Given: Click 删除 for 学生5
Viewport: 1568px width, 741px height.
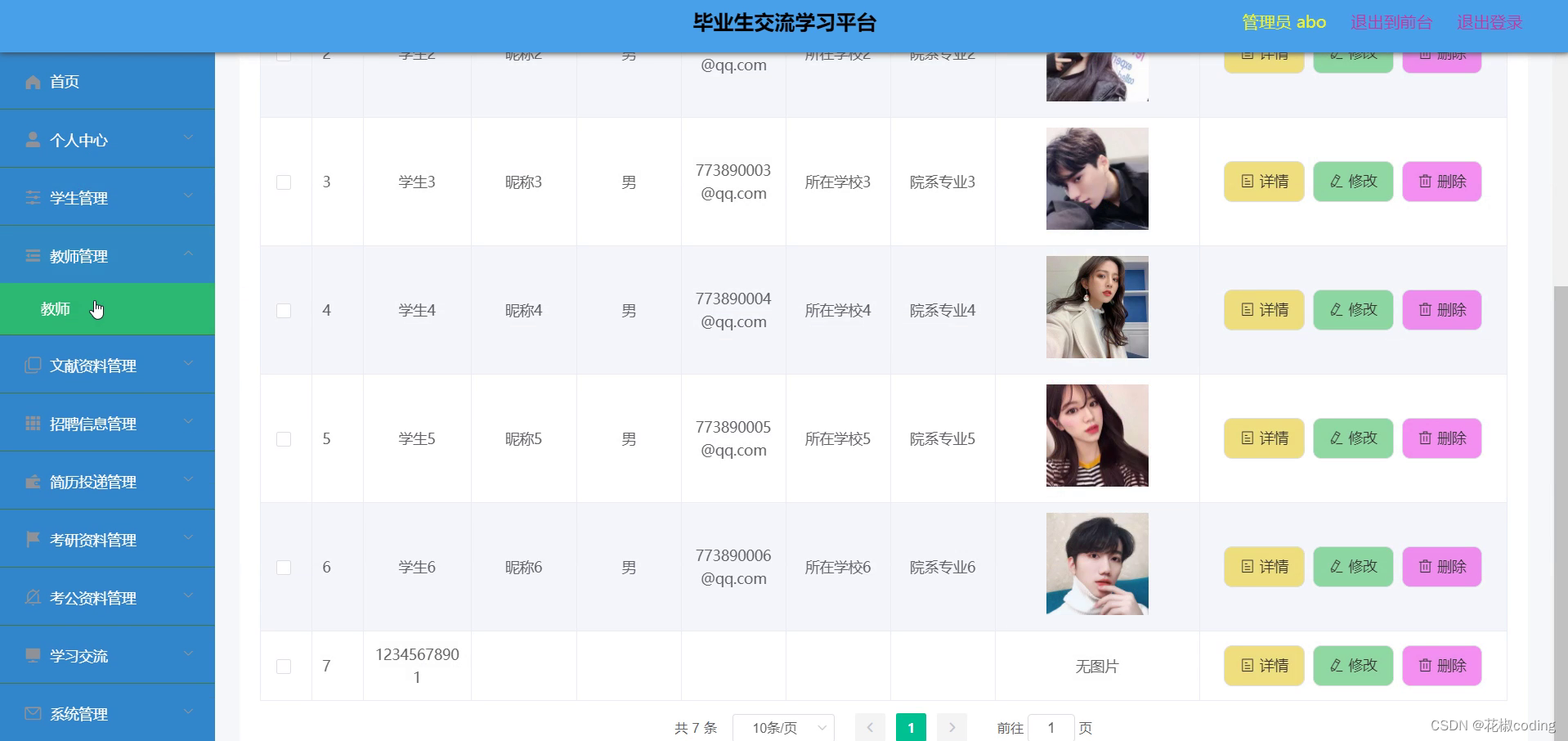Looking at the screenshot, I should tap(1442, 438).
